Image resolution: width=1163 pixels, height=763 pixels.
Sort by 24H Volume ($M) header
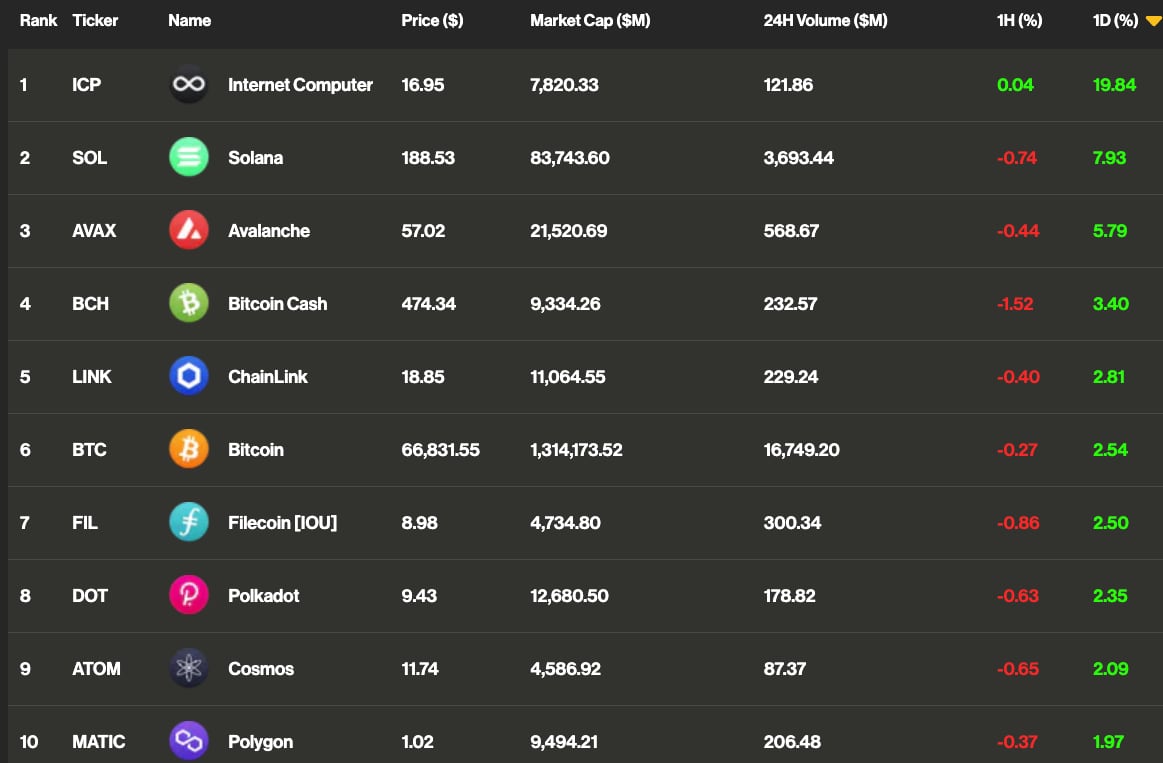coord(825,20)
